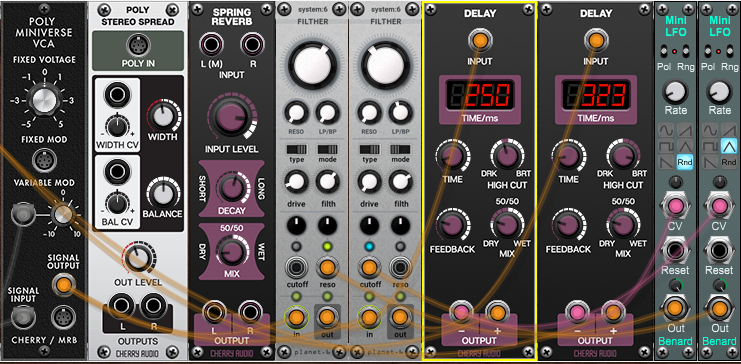Click the Fixed Mod poly jack

pos(44,161)
